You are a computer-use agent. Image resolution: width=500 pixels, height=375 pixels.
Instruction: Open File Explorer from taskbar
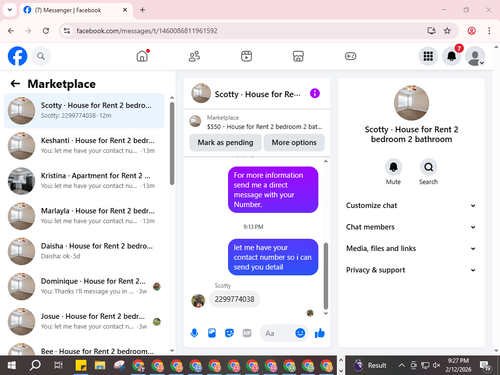pos(100,365)
